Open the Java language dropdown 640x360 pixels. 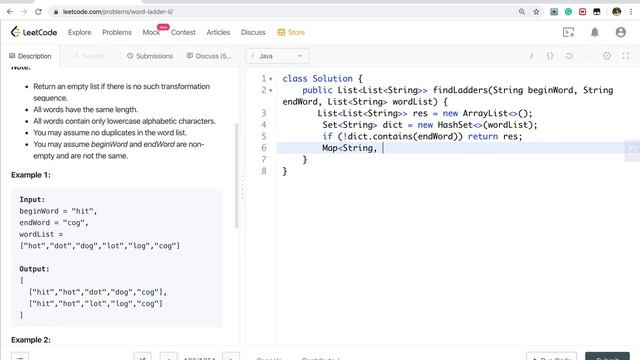pyautogui.click(x=277, y=56)
